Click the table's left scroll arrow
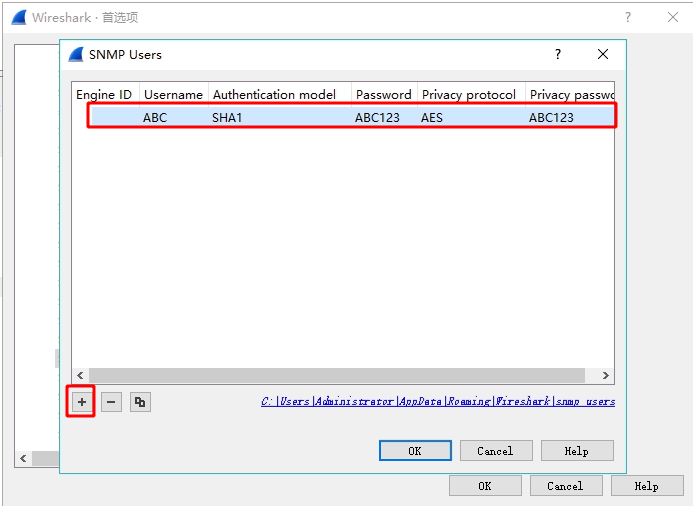Image resolution: width=693 pixels, height=506 pixels. click(x=80, y=375)
